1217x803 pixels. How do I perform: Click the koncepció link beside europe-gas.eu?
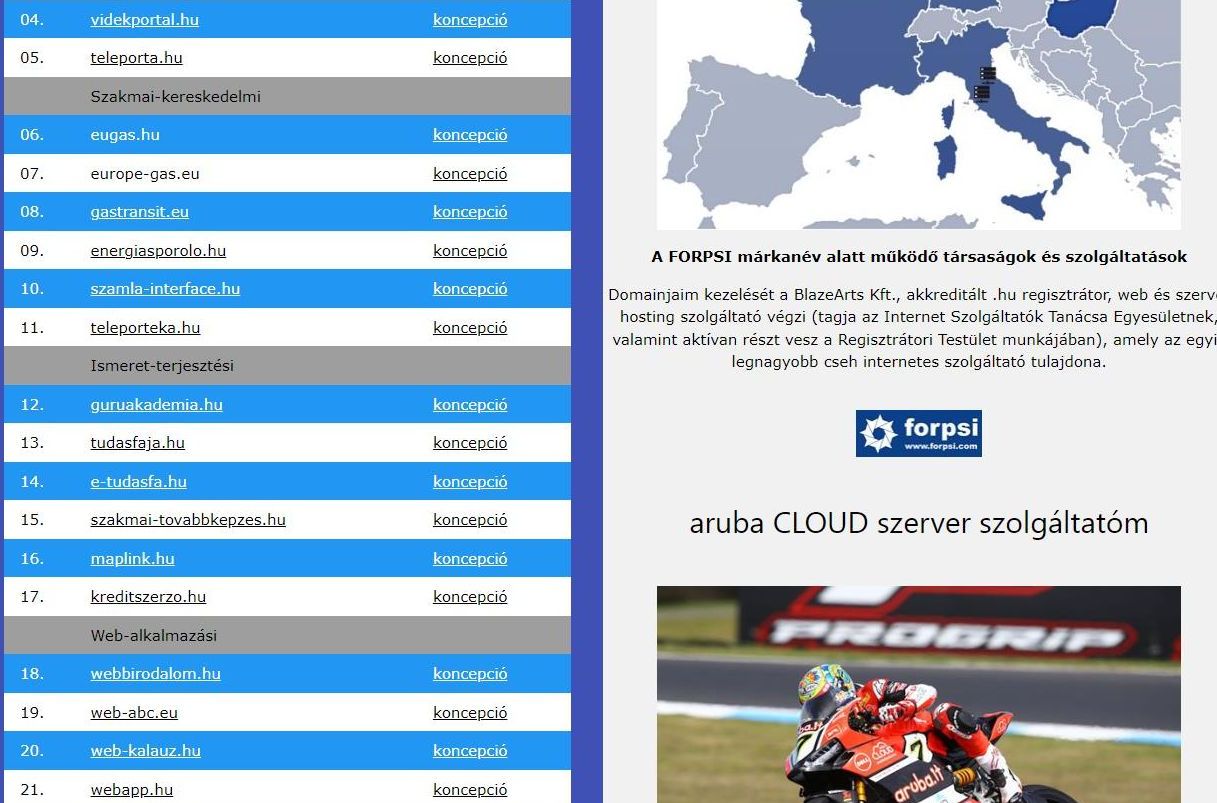click(470, 174)
